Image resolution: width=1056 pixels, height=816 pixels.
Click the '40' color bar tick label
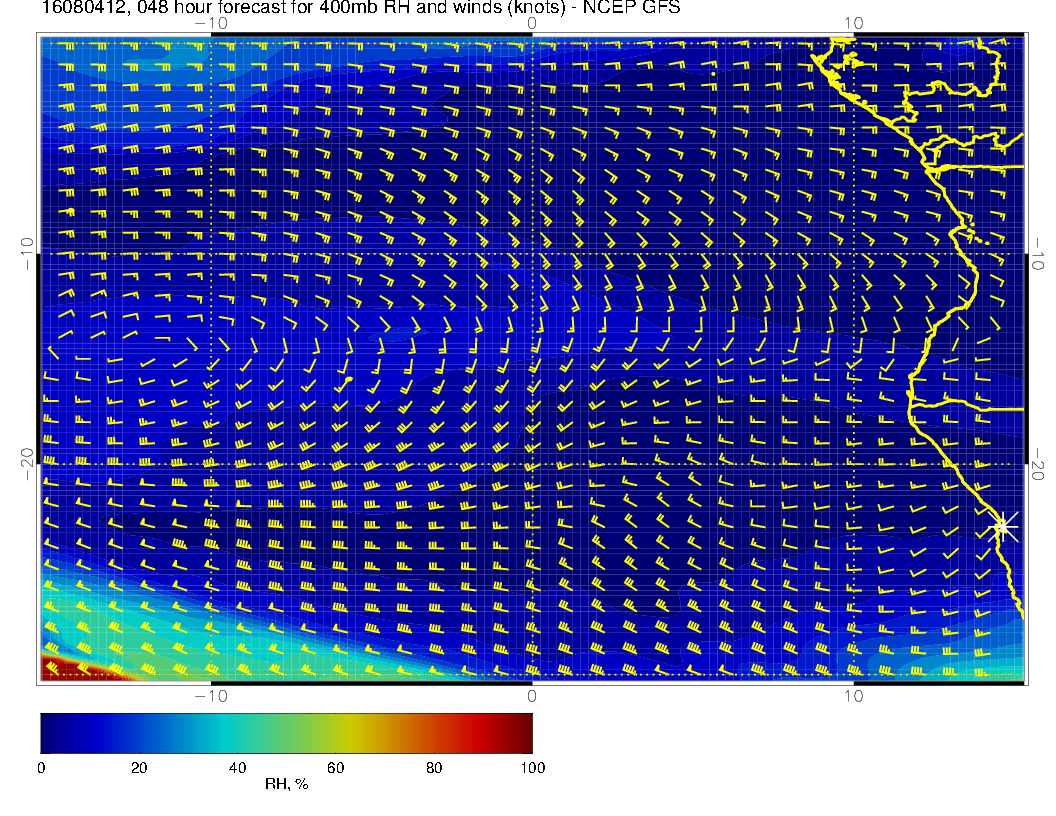(x=237, y=768)
